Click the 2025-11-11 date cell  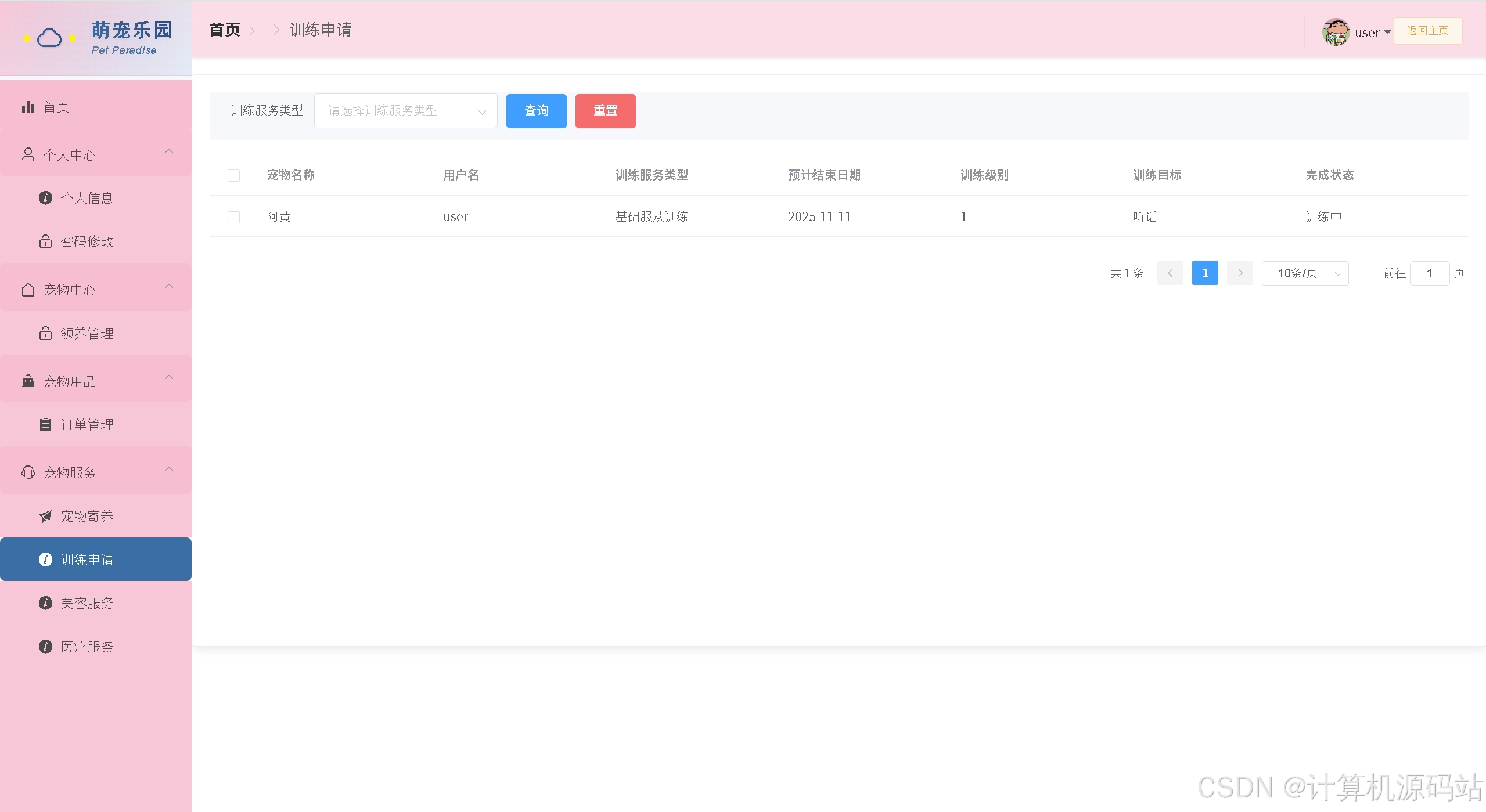(819, 216)
